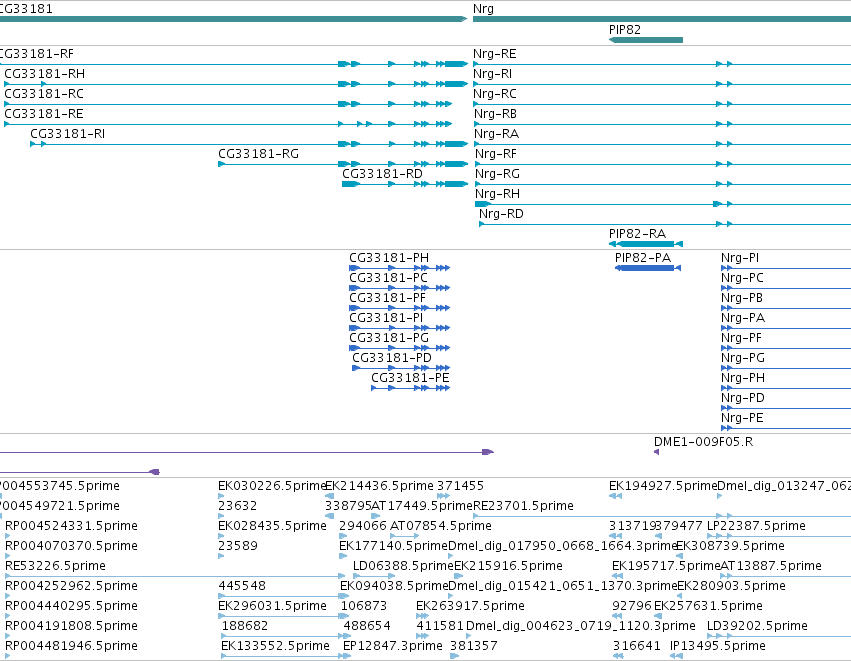This screenshot has width=851, height=661.
Task: Select EST AT07854.5prime label
Action: tap(441, 526)
